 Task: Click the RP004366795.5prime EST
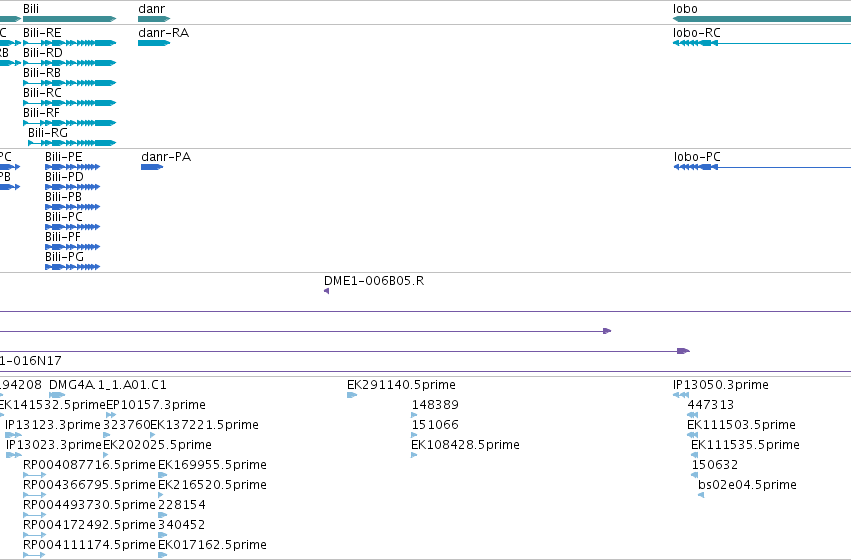coord(35,495)
